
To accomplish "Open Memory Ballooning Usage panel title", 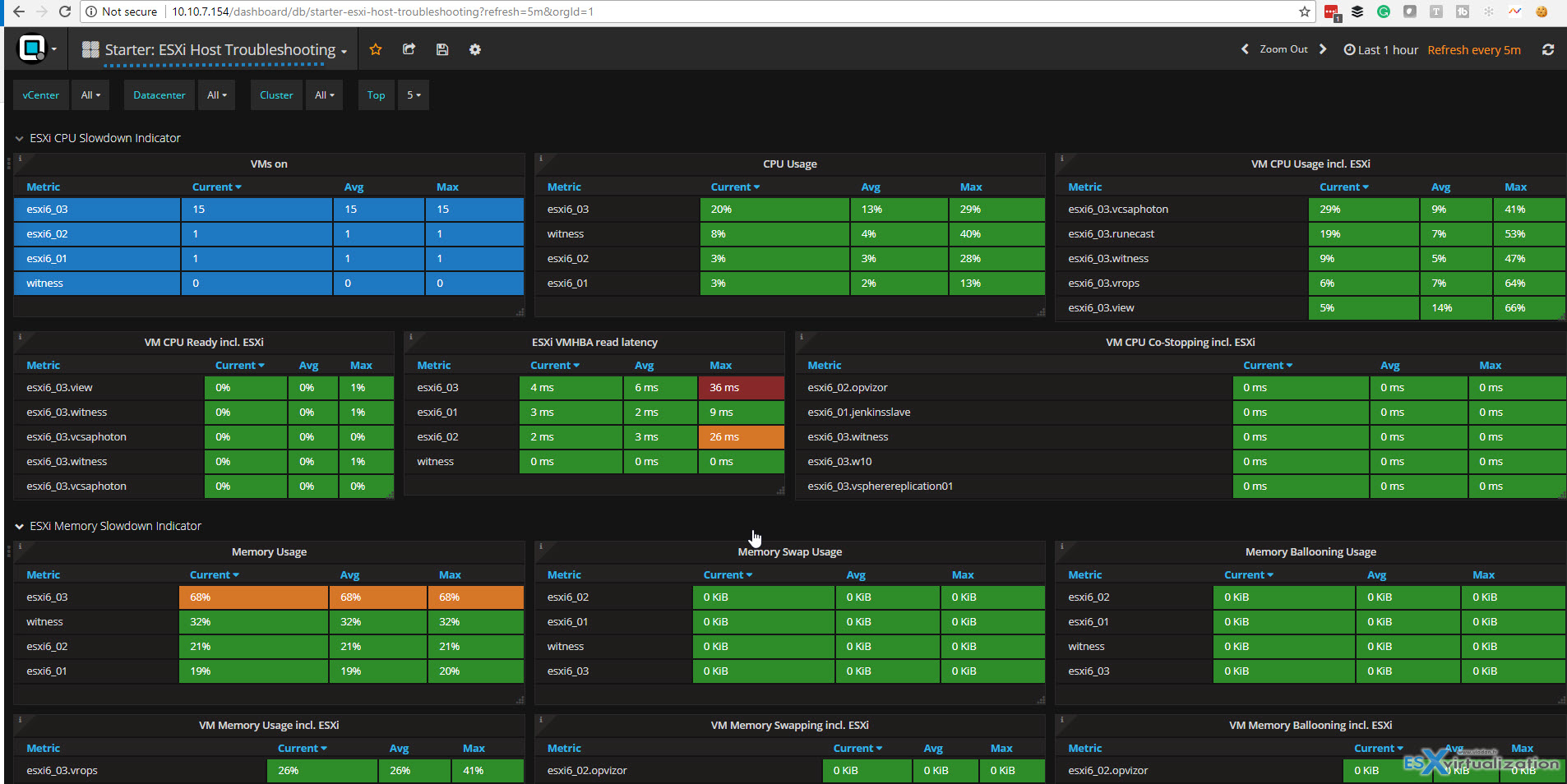I will pyautogui.click(x=1310, y=551).
